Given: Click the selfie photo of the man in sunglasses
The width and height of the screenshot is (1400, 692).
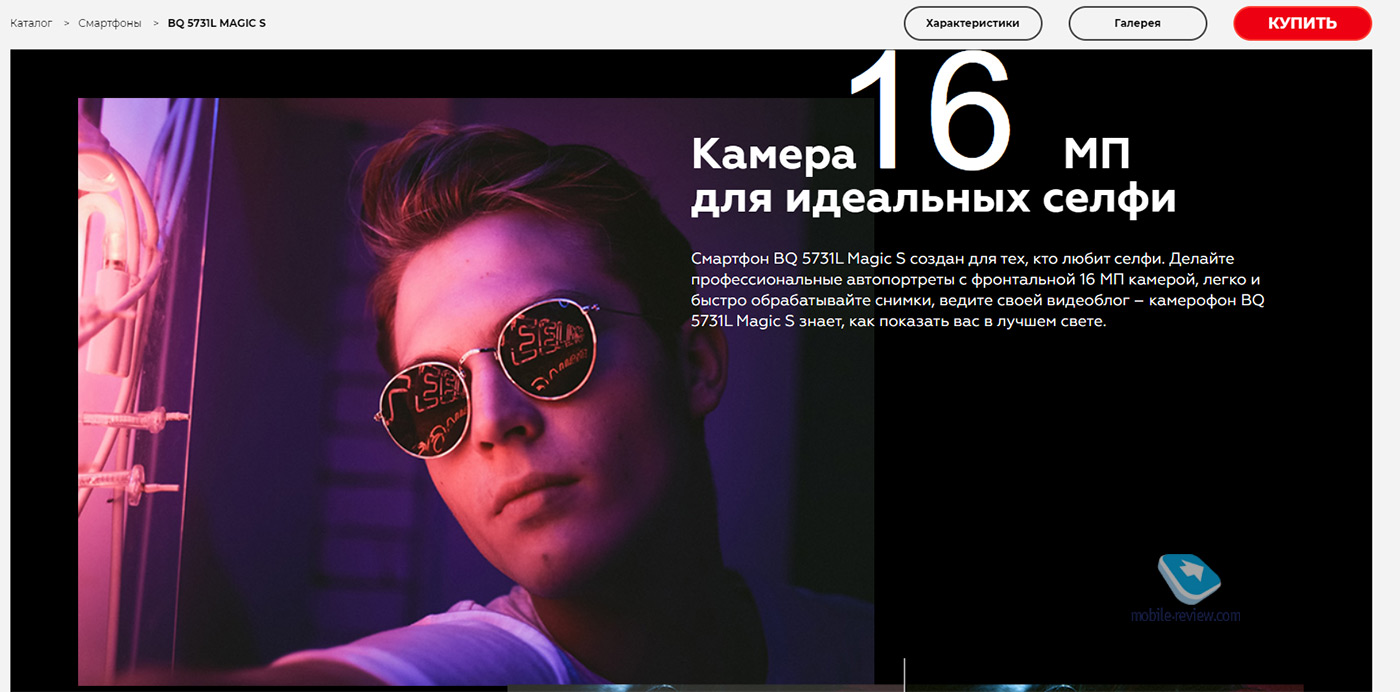Looking at the screenshot, I should click(476, 391).
